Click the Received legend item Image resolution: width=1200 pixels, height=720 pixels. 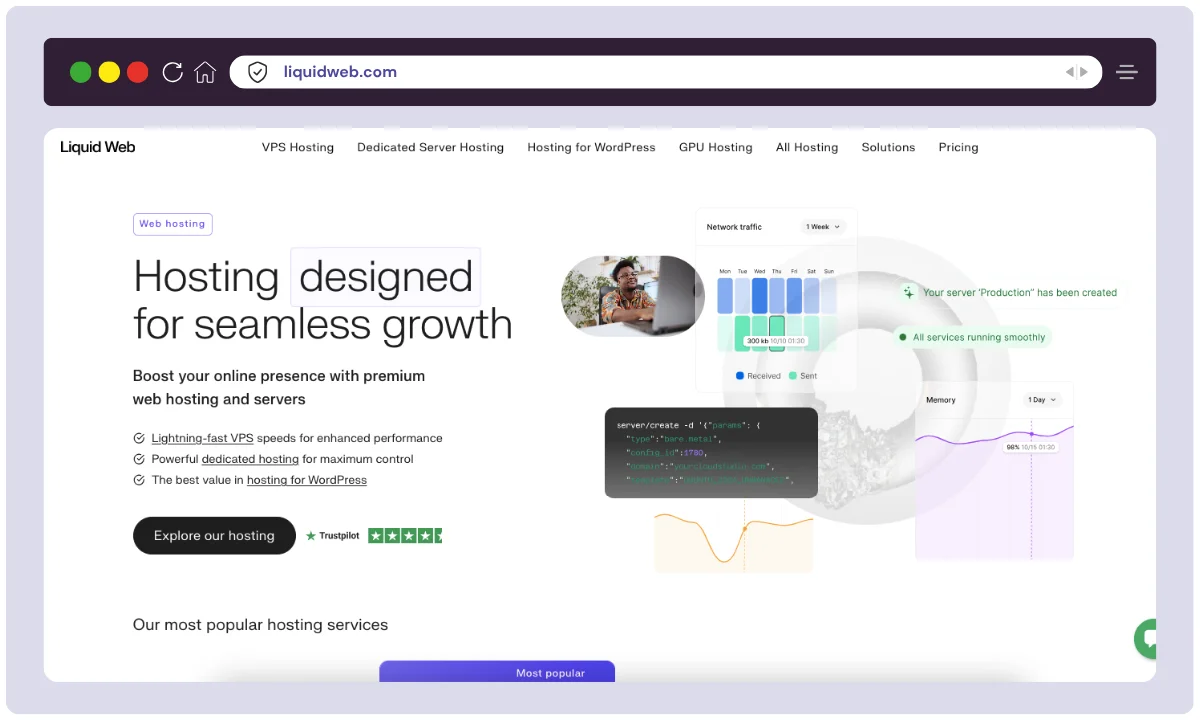(x=758, y=376)
